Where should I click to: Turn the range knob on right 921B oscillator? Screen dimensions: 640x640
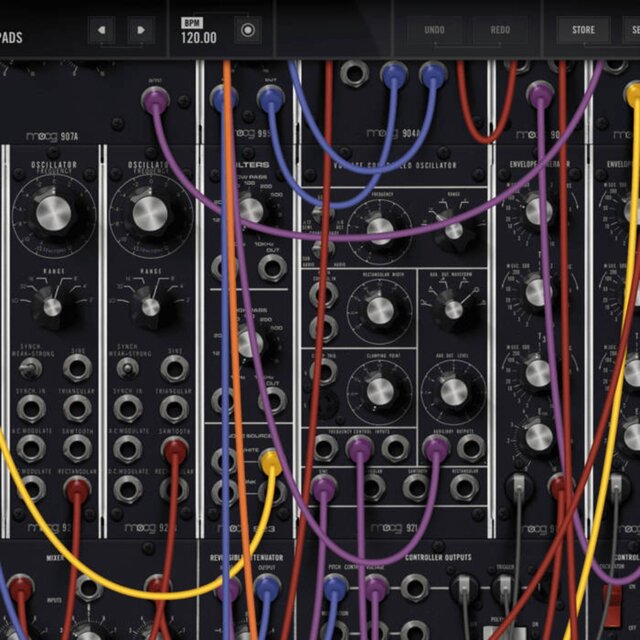coord(150,307)
